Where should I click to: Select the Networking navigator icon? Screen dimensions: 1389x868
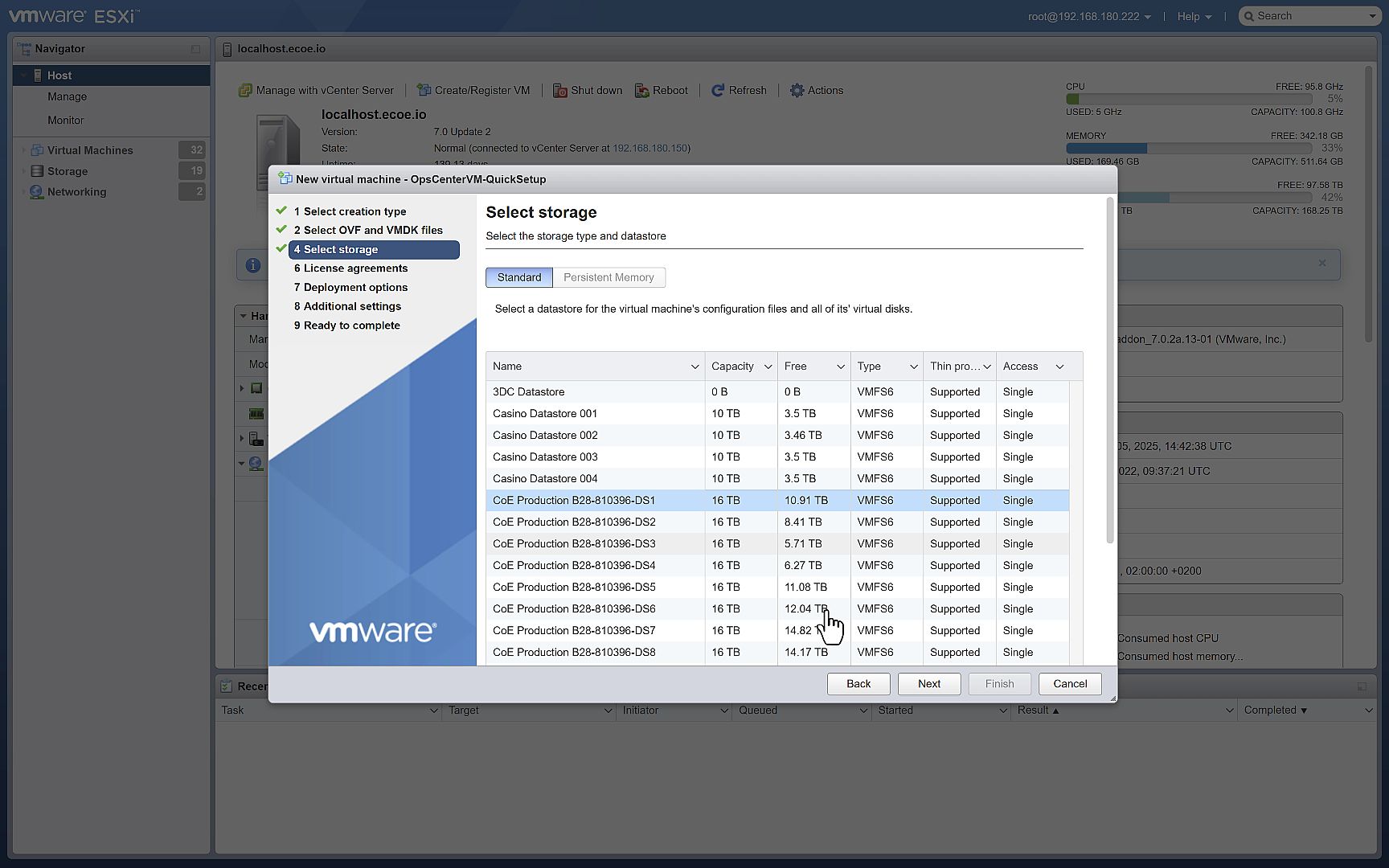[x=37, y=192]
